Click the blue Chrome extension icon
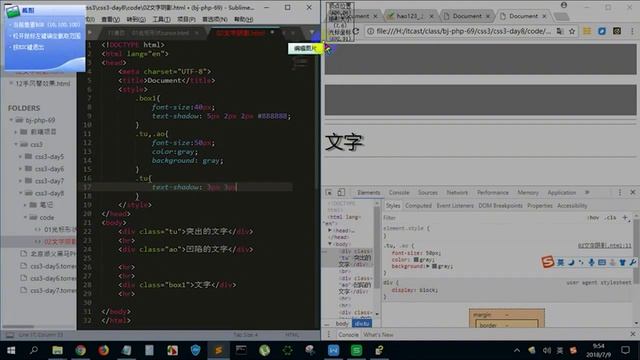Screen dimensions: 640x360 click(x=602, y=31)
